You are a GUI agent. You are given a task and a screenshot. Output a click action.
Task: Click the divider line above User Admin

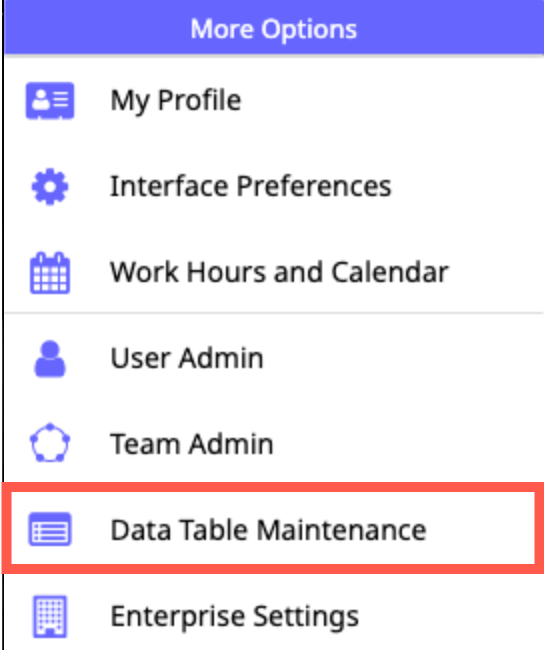coord(274,313)
